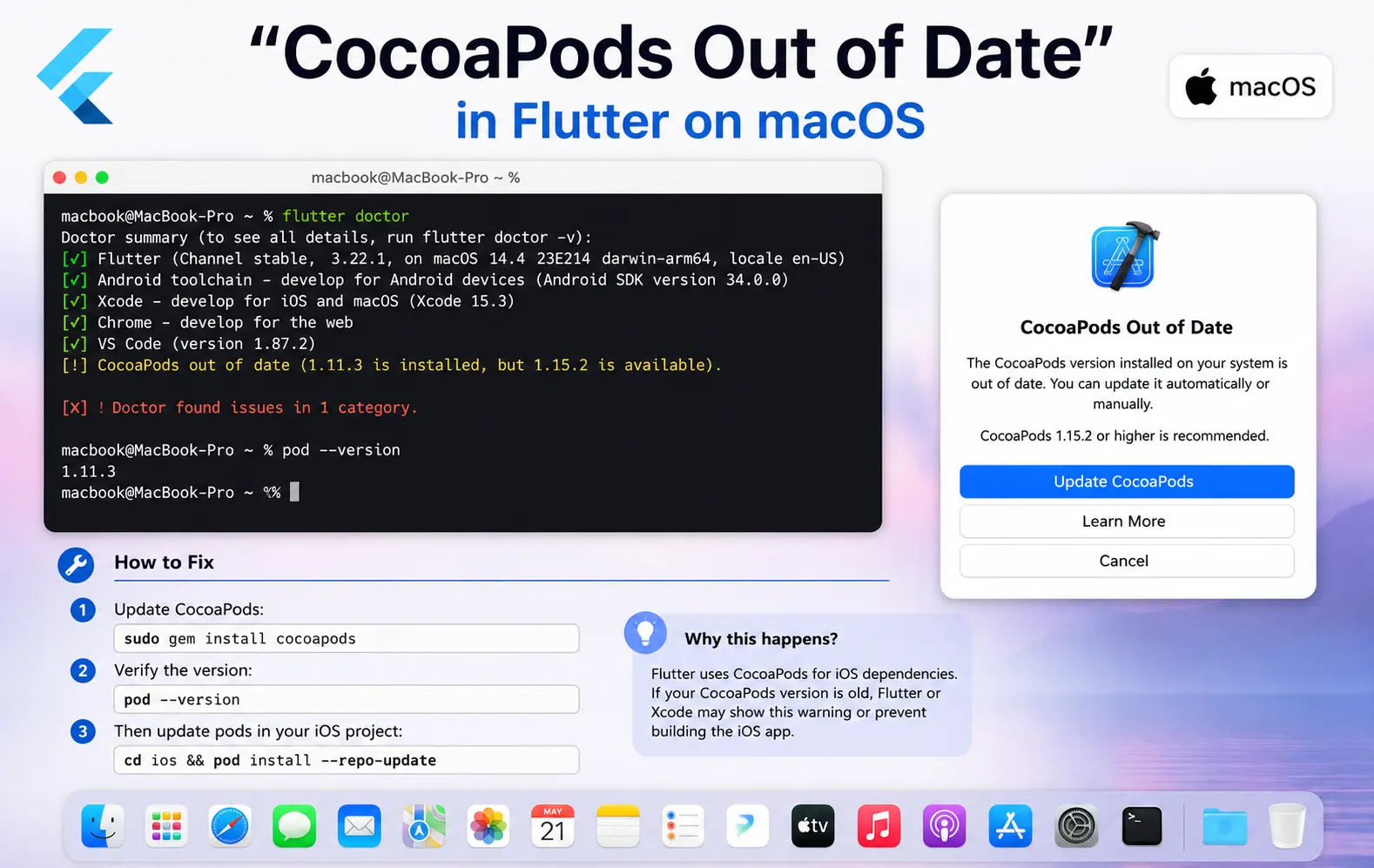Screen dimensions: 1374x868
Task: Open Terminal from the dock
Action: (x=1142, y=825)
